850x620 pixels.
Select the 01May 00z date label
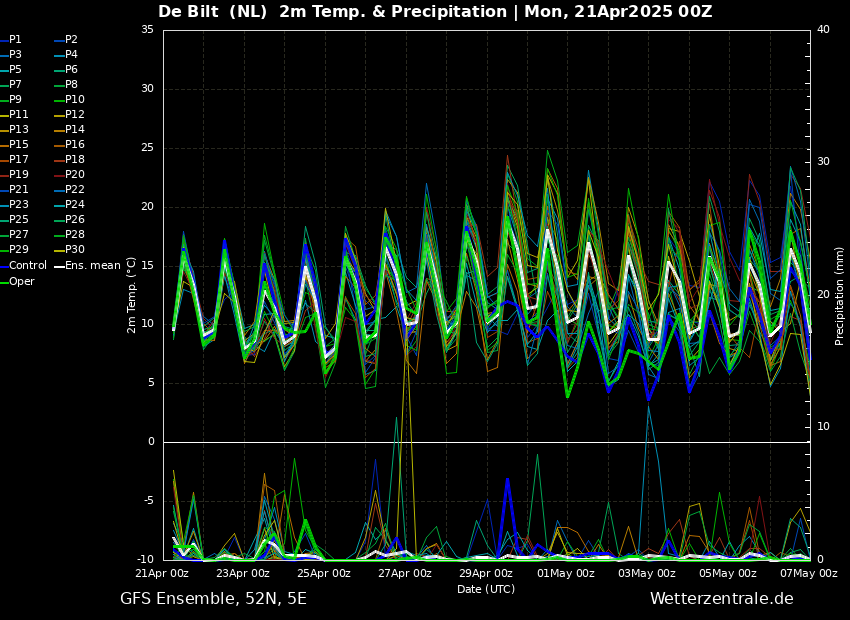click(x=566, y=573)
